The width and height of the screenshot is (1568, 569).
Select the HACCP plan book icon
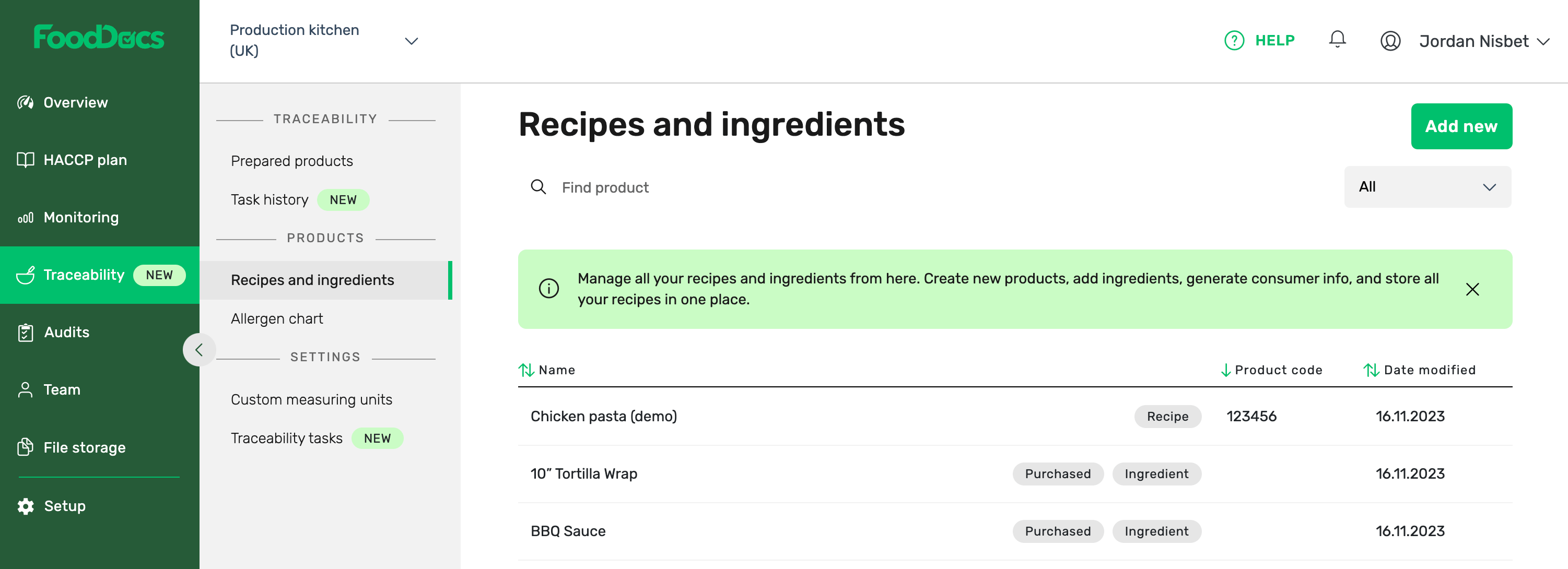click(x=25, y=159)
